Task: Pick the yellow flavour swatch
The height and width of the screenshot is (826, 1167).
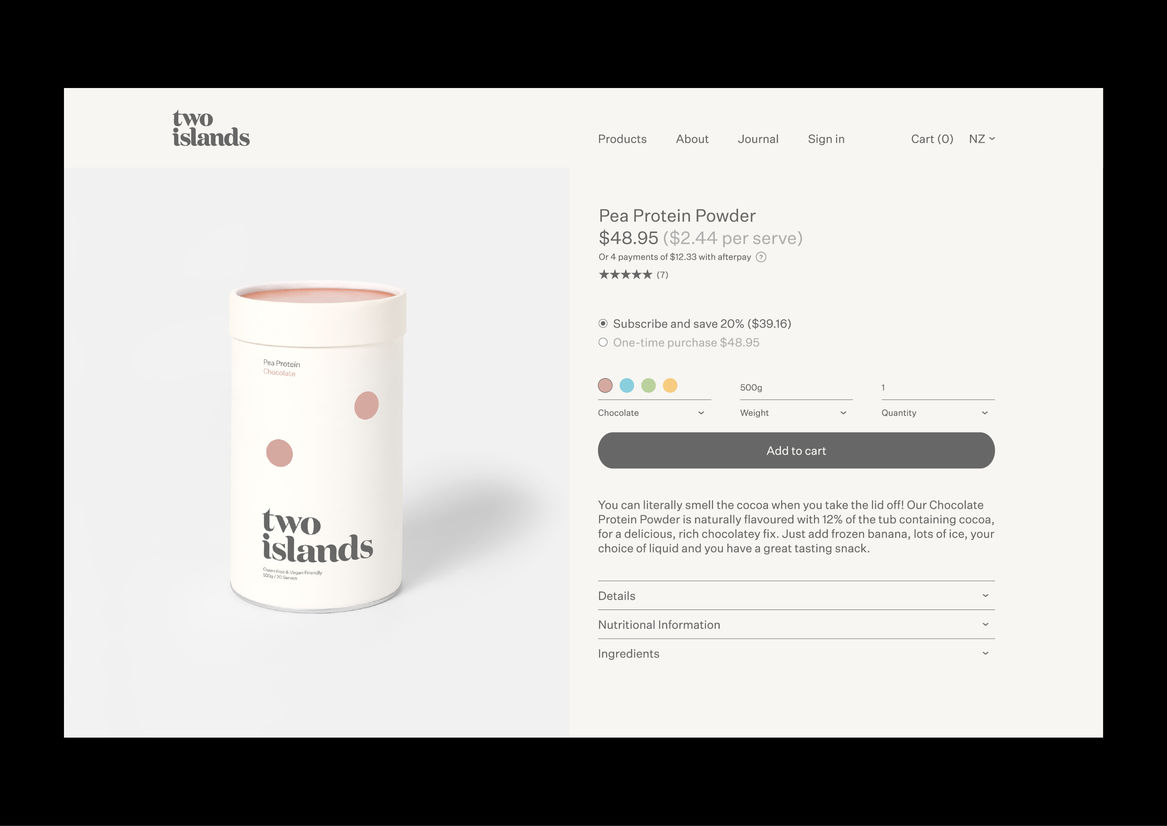Action: [x=670, y=385]
